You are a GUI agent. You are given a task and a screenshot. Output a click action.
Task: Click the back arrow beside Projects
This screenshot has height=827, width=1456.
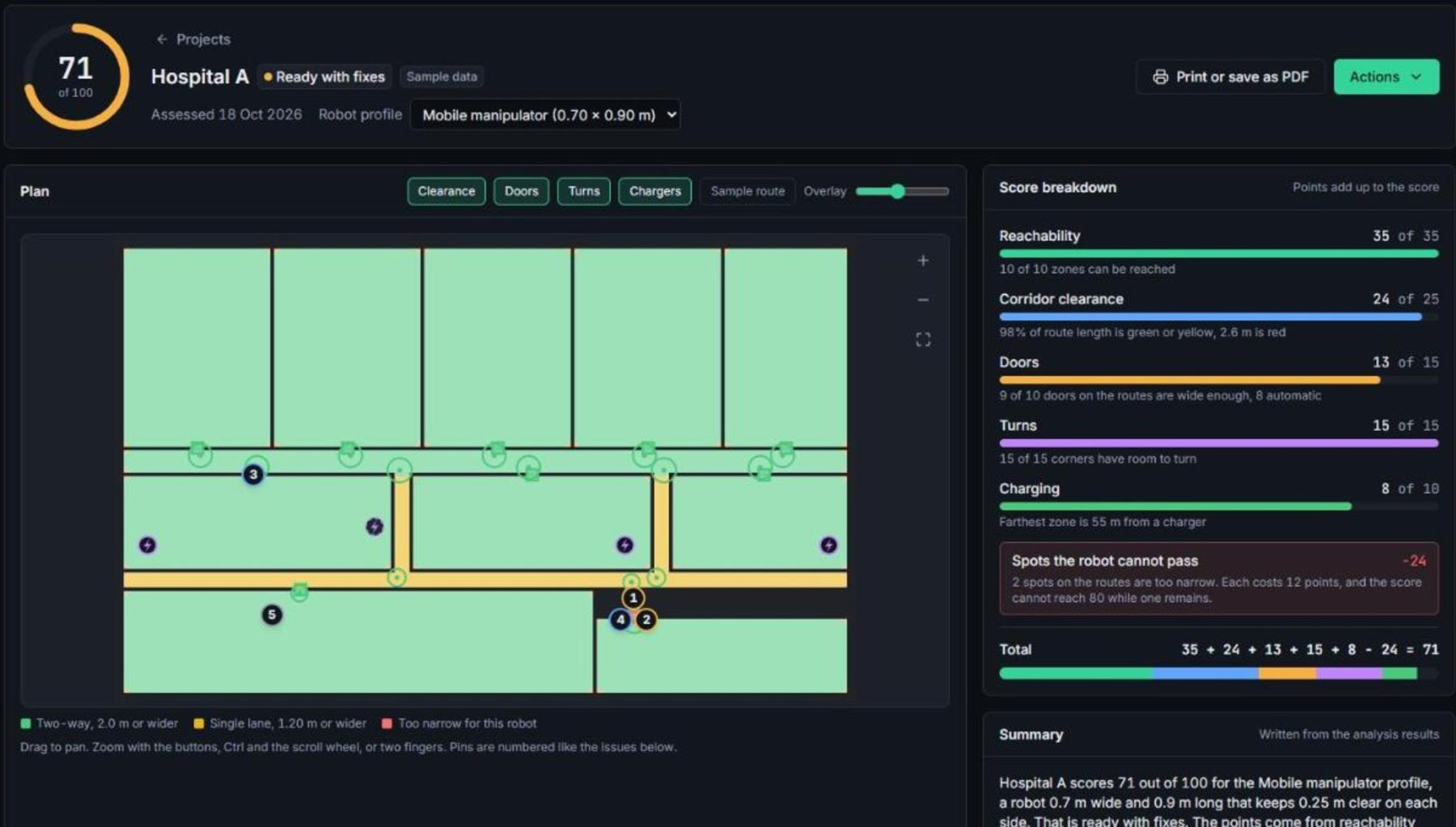[162, 39]
